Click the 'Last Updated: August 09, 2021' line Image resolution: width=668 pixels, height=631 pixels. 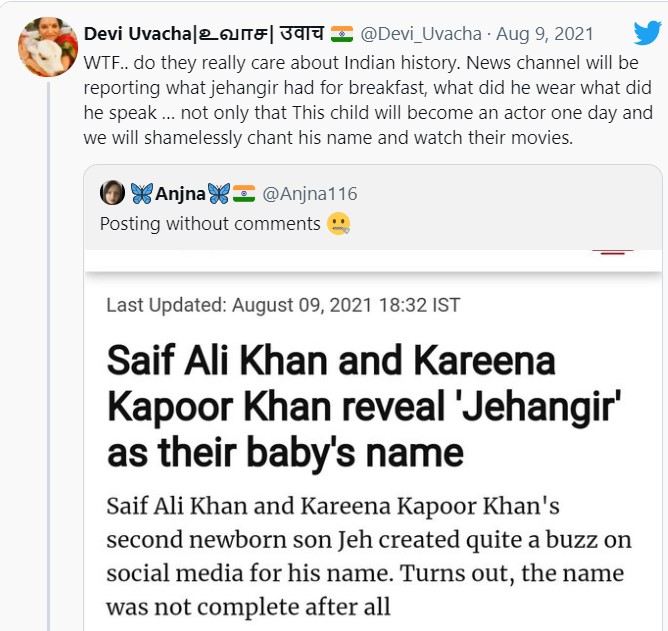[283, 304]
